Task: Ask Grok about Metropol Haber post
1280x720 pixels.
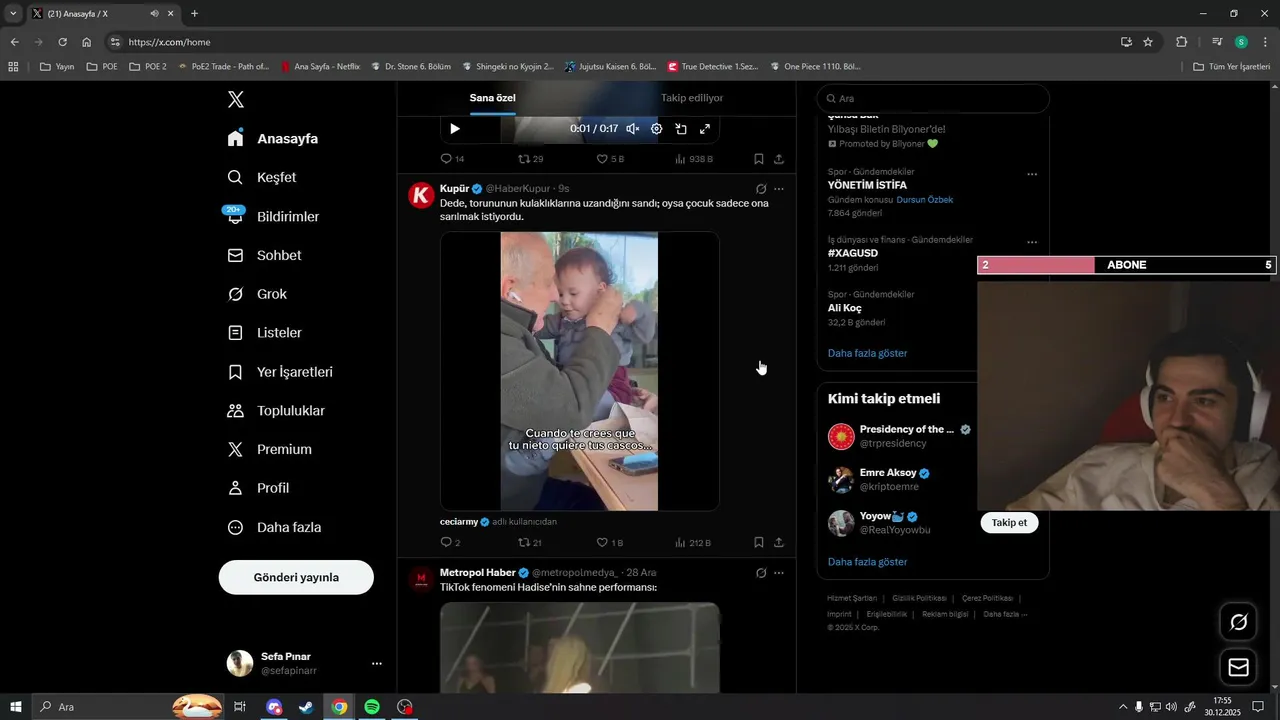Action: (x=761, y=573)
